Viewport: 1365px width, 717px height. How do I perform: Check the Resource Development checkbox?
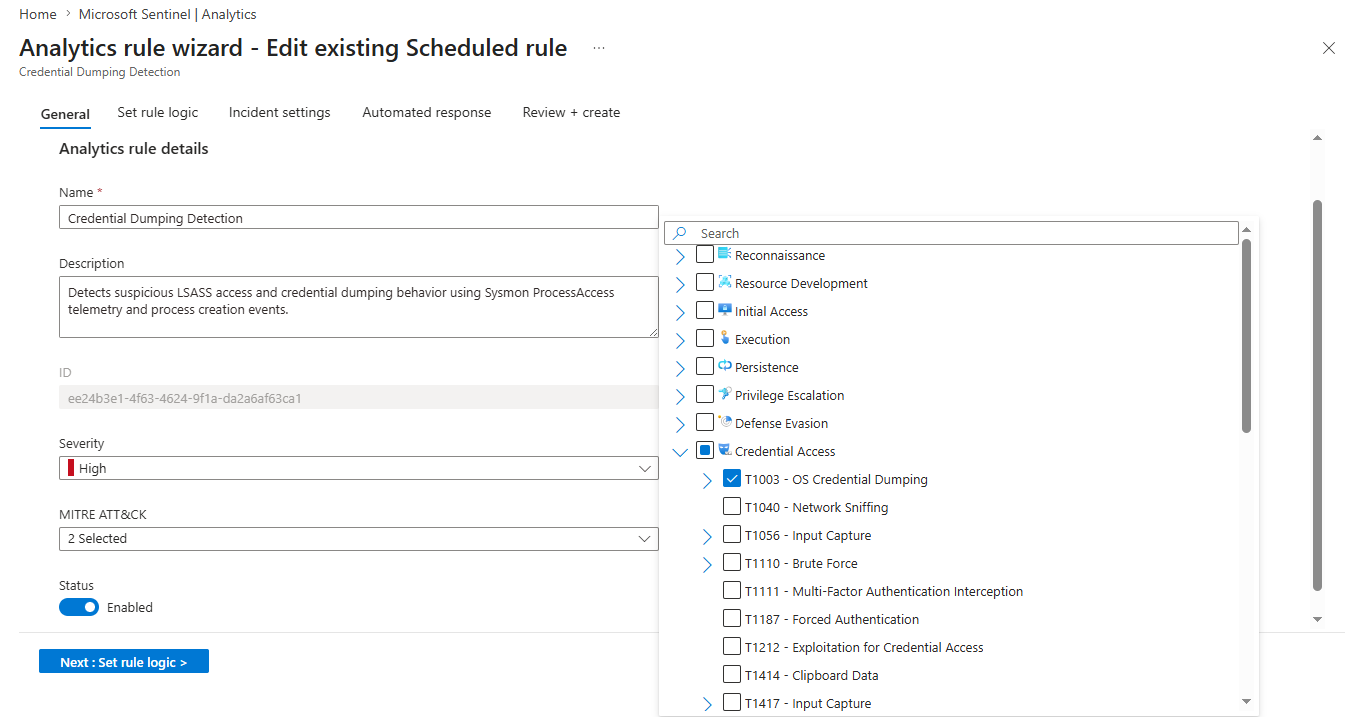coord(705,283)
